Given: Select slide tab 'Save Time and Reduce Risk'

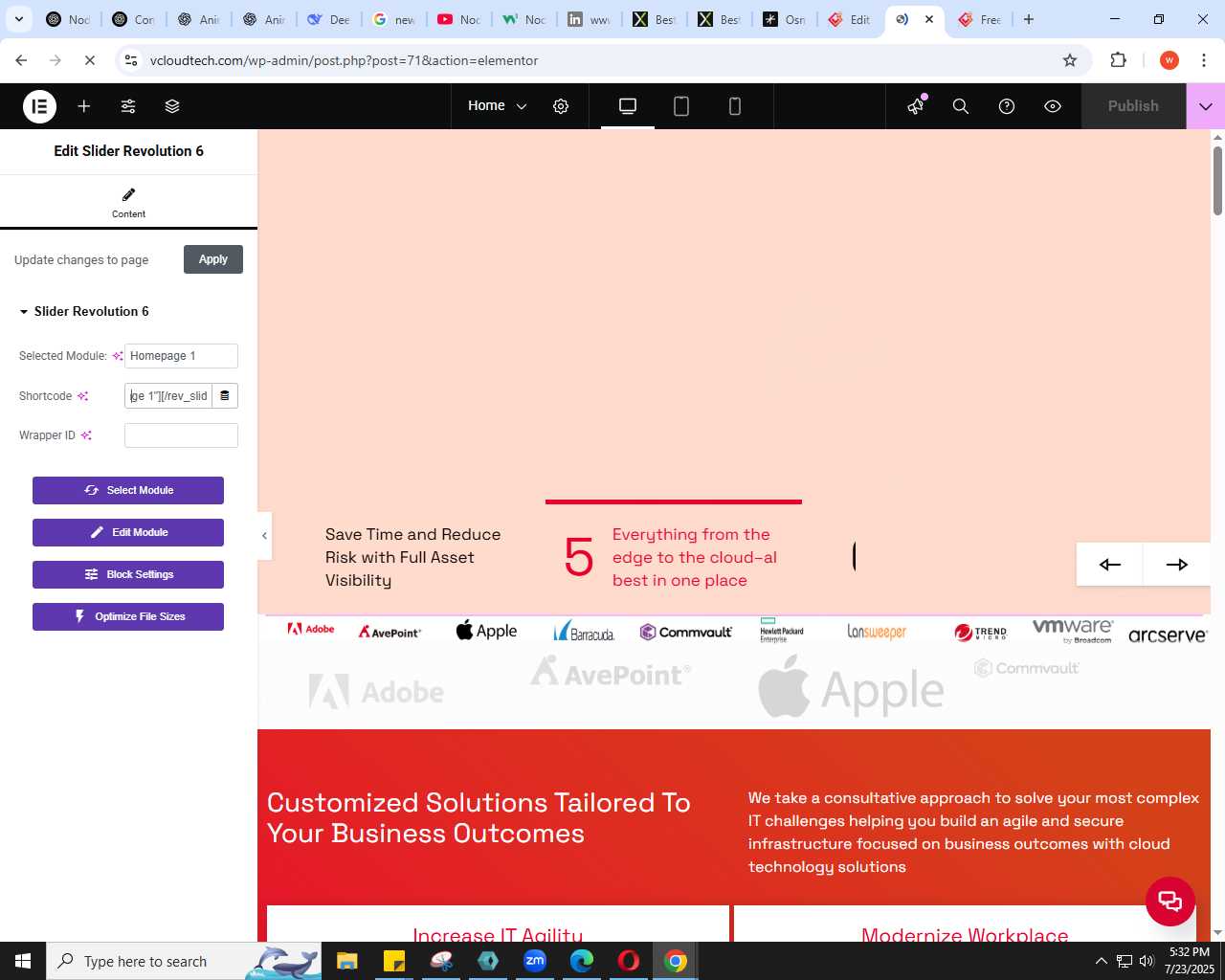Looking at the screenshot, I should [x=413, y=557].
